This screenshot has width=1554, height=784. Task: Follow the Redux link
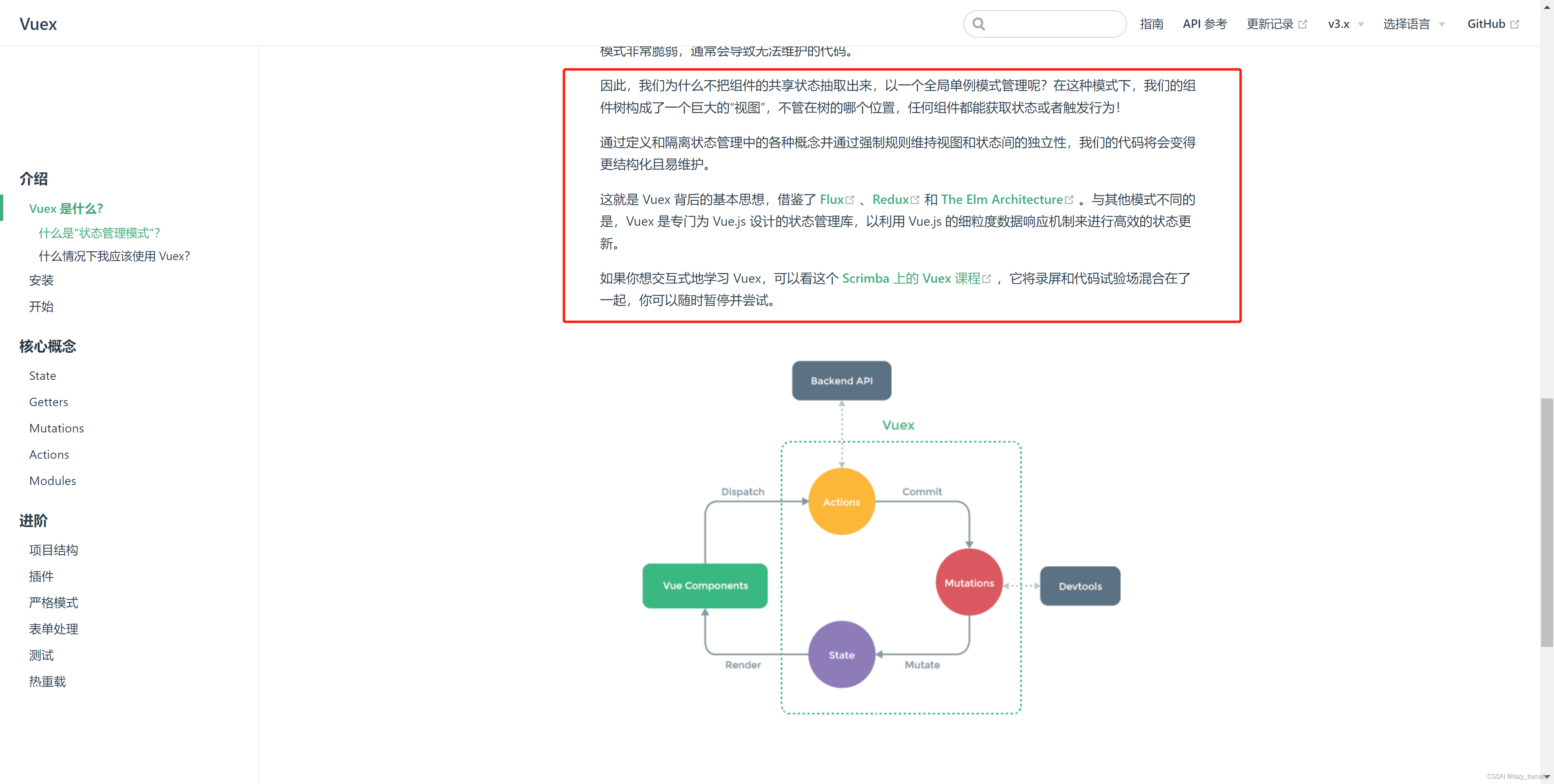coord(890,199)
